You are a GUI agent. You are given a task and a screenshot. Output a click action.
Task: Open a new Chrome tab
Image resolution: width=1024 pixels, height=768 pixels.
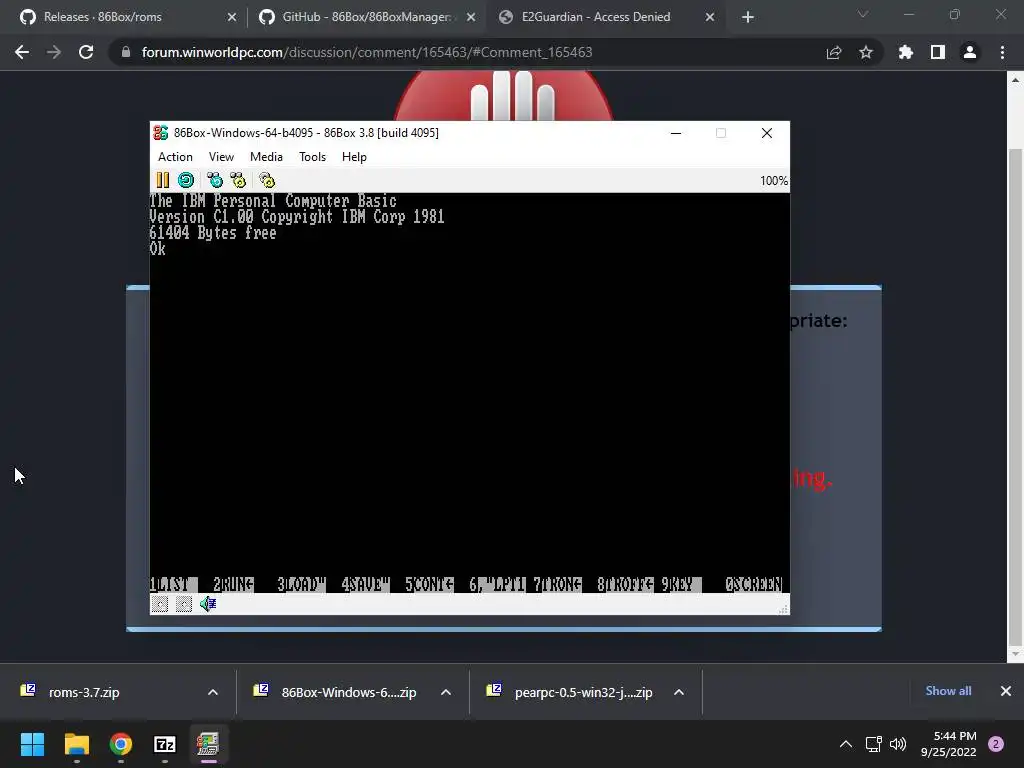pos(748,17)
